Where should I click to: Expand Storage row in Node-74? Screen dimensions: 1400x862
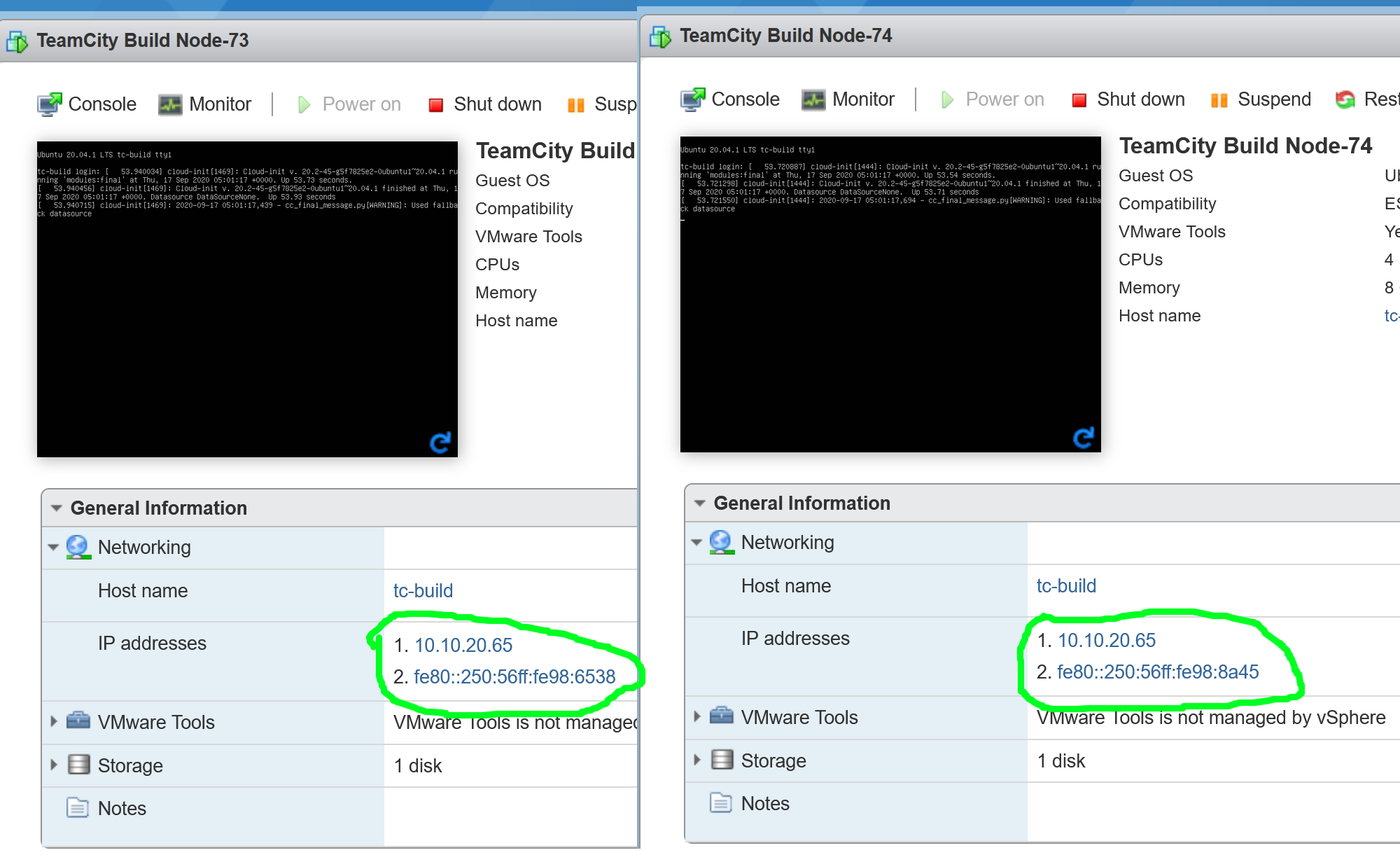pyautogui.click(x=697, y=760)
